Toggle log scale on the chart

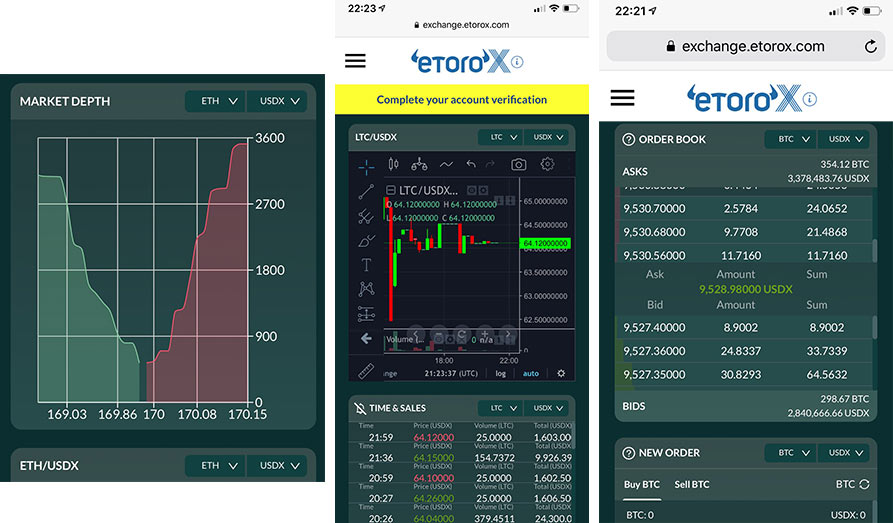[501, 374]
